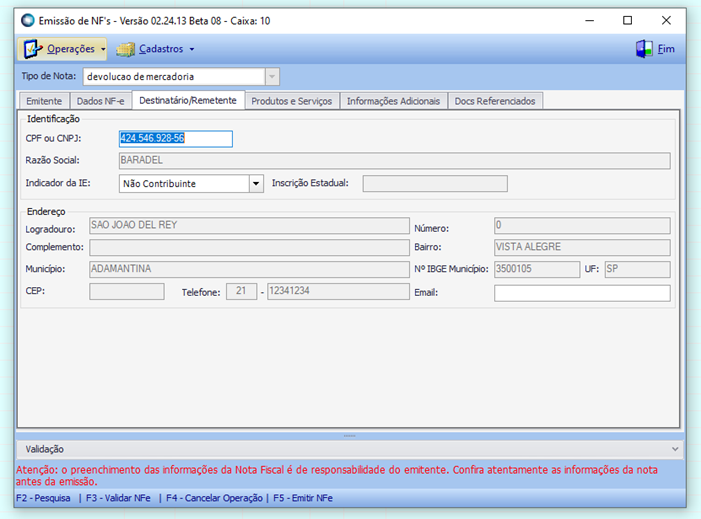Click the Inscrição Estadual field

pos(435,183)
